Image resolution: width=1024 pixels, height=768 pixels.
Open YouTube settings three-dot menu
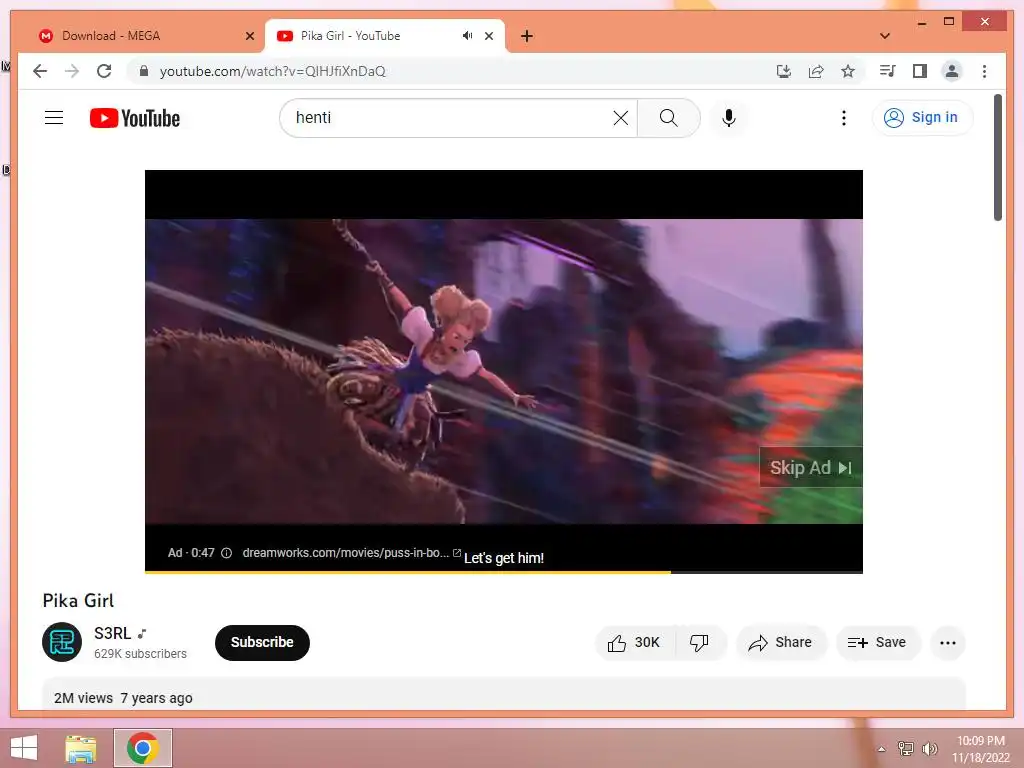click(844, 118)
